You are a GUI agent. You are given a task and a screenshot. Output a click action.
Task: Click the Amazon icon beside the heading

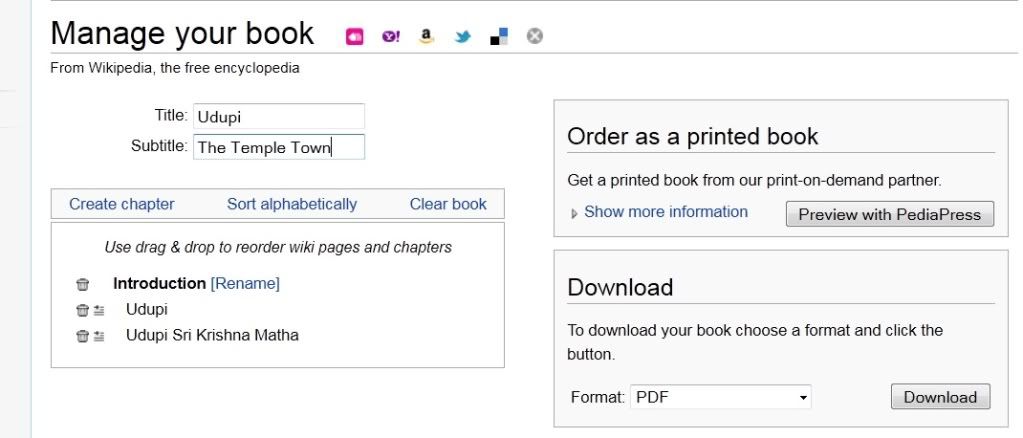click(x=426, y=37)
